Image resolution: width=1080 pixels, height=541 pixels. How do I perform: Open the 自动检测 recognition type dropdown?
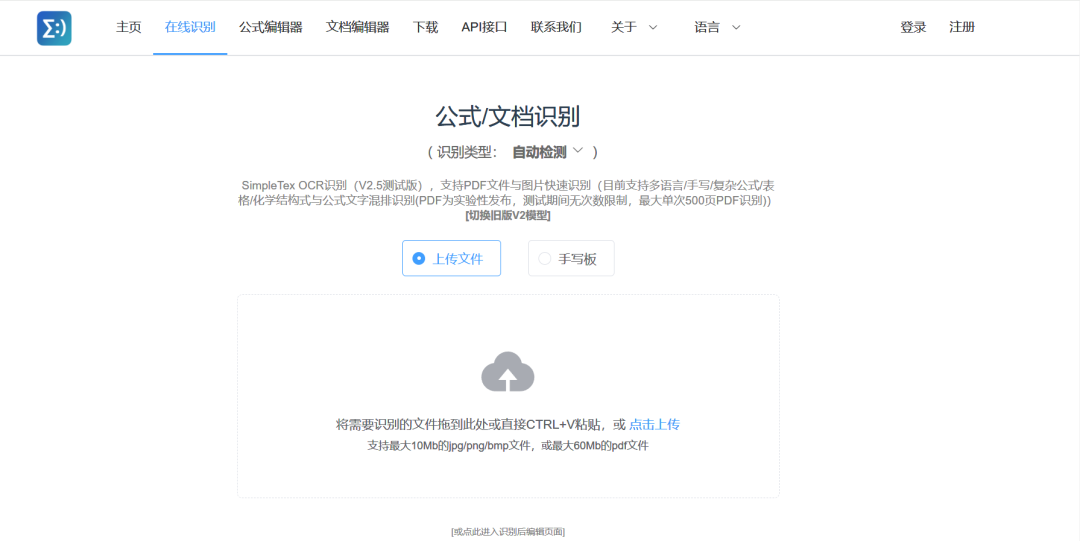coord(548,152)
